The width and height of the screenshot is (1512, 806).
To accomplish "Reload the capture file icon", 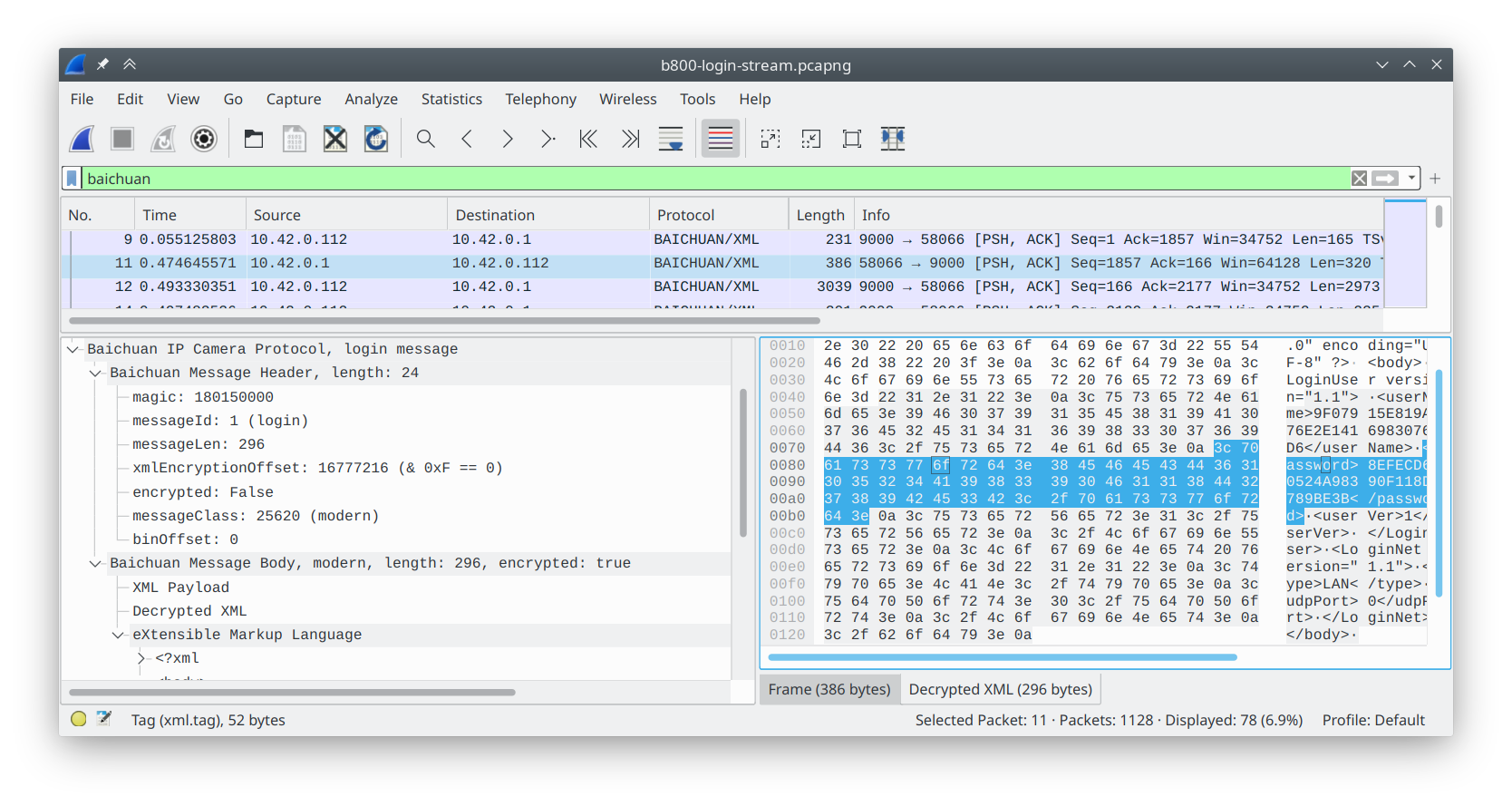I will coord(376,139).
